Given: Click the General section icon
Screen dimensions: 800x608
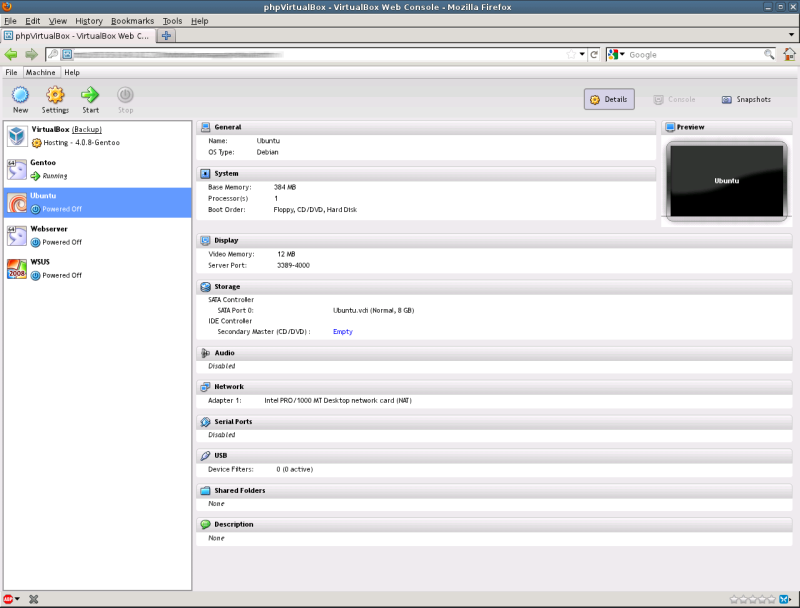Looking at the screenshot, I should 206,127.
